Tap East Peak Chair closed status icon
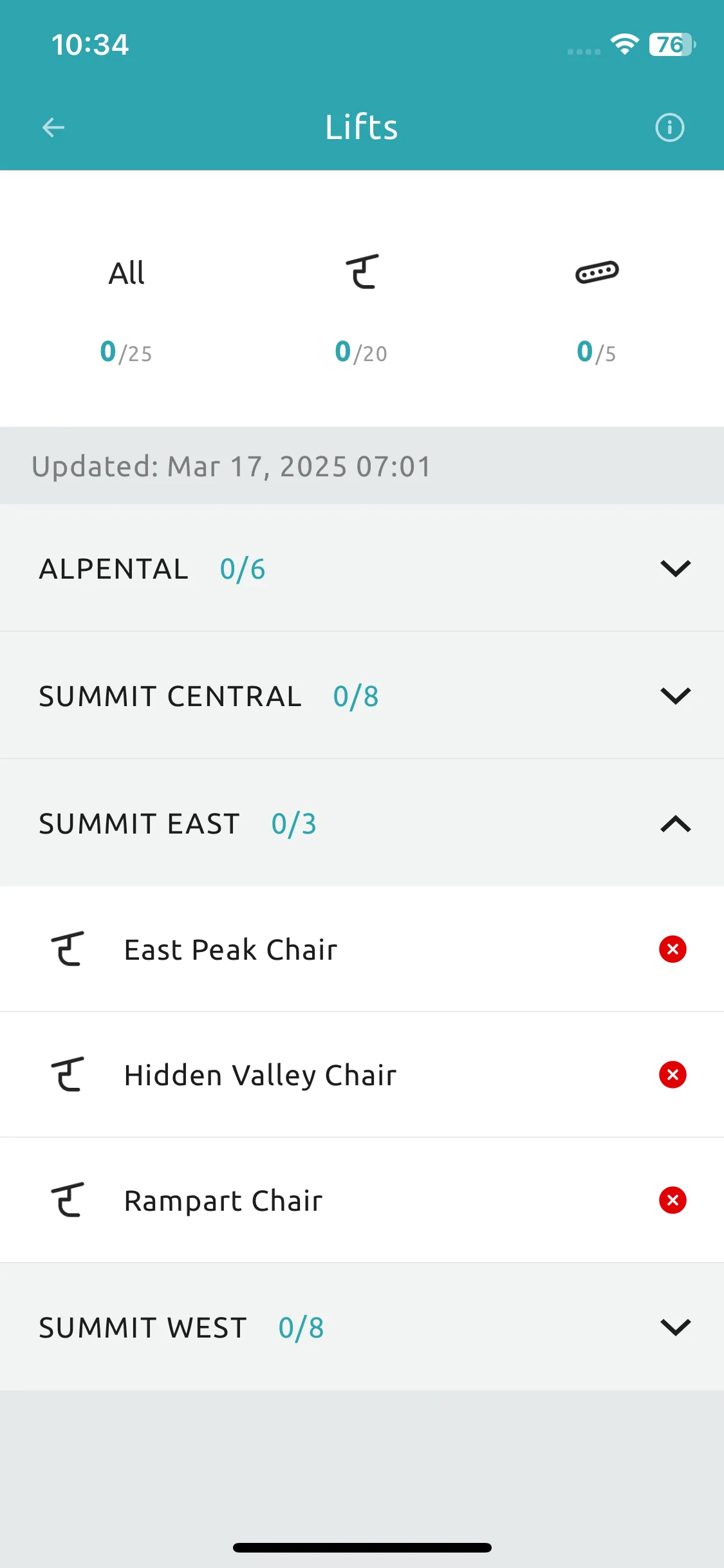Viewport: 724px width, 1568px height. 673,949
